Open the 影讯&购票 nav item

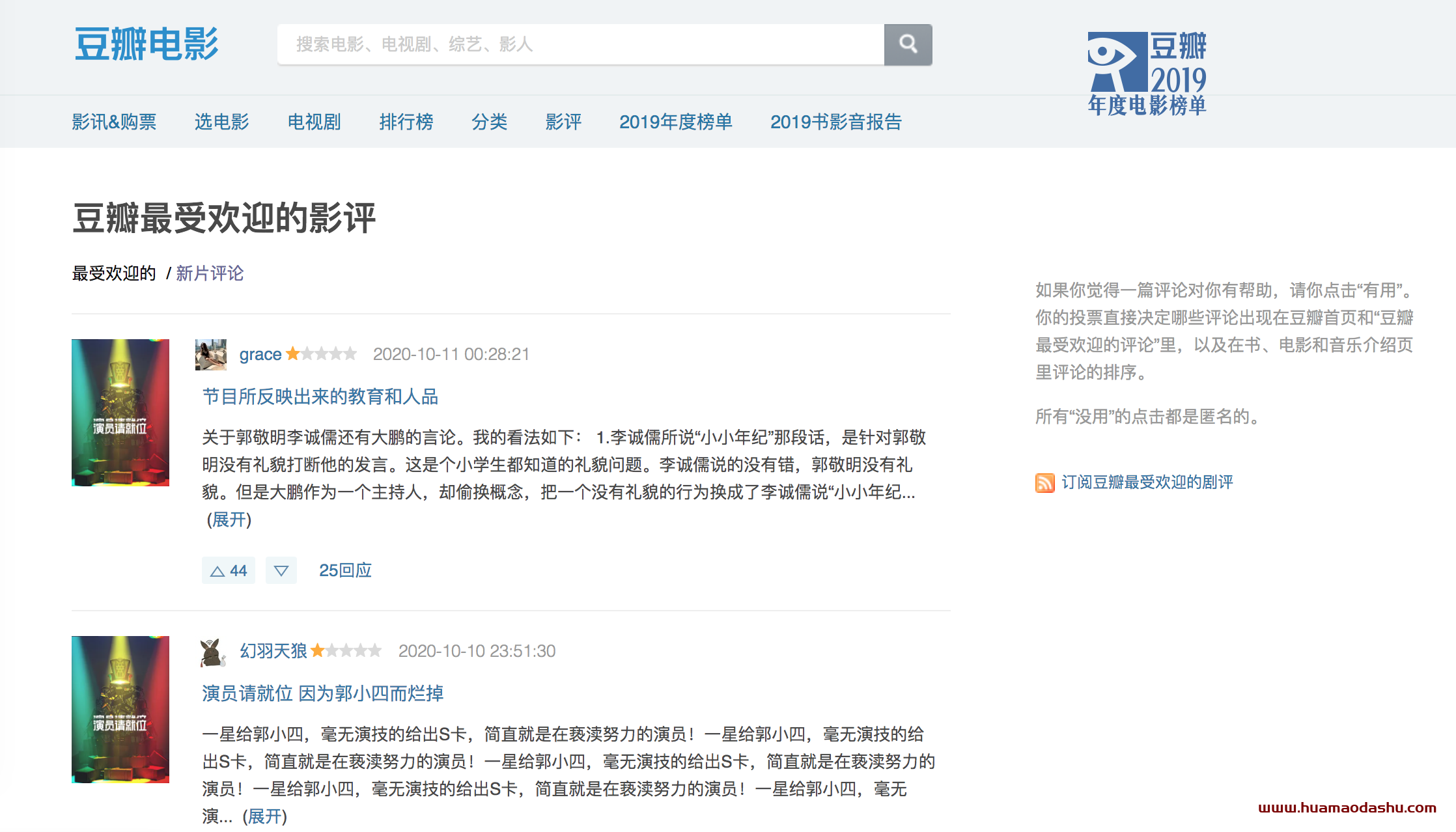pos(114,122)
